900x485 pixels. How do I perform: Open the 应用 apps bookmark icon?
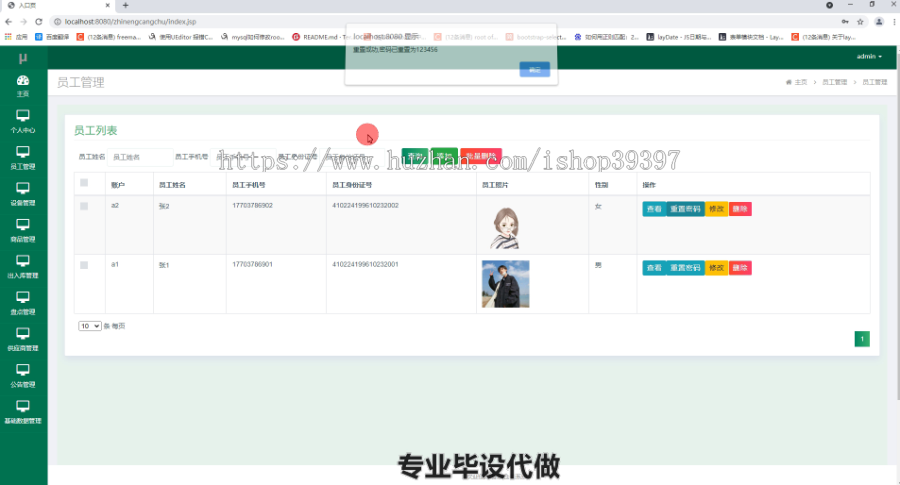click(x=16, y=37)
